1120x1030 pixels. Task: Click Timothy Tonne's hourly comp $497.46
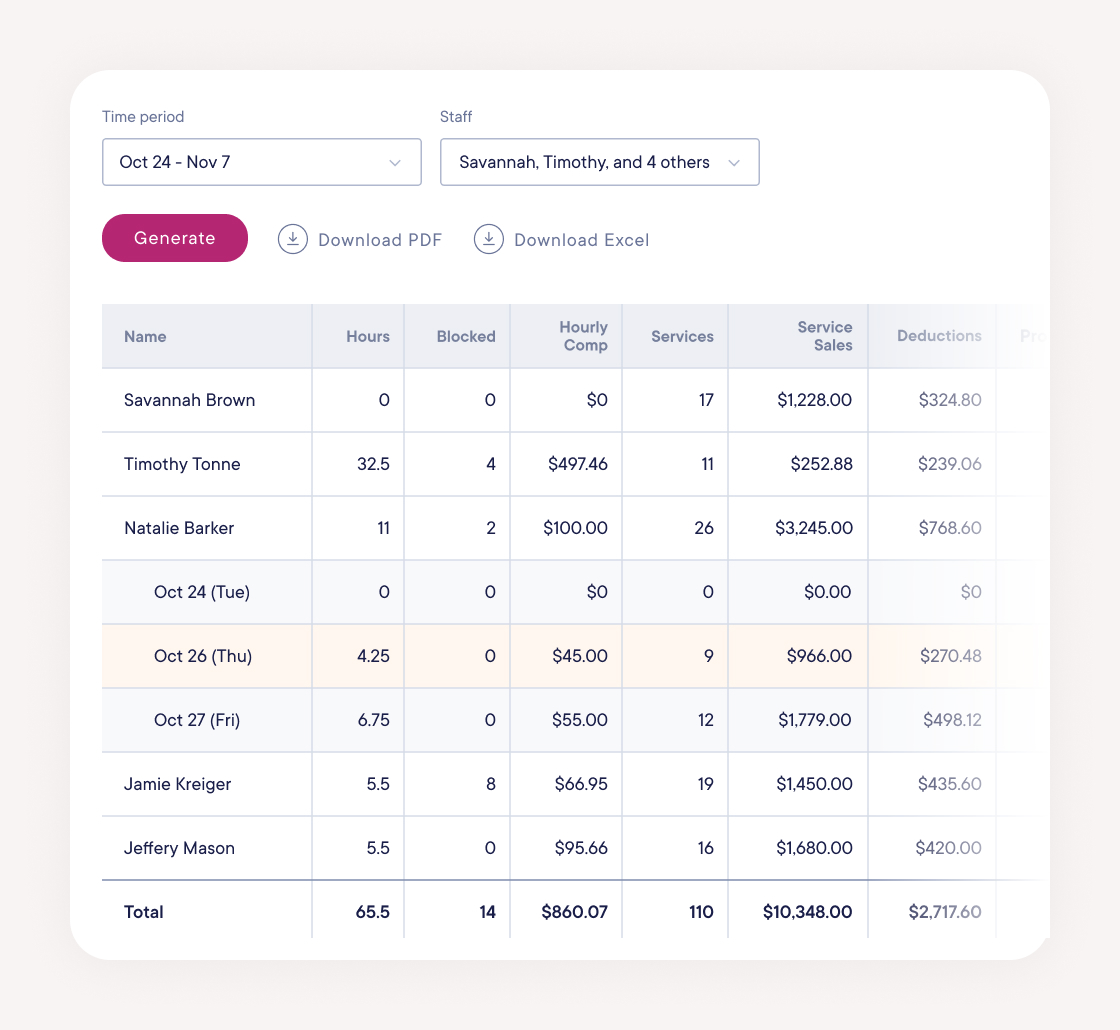578,464
